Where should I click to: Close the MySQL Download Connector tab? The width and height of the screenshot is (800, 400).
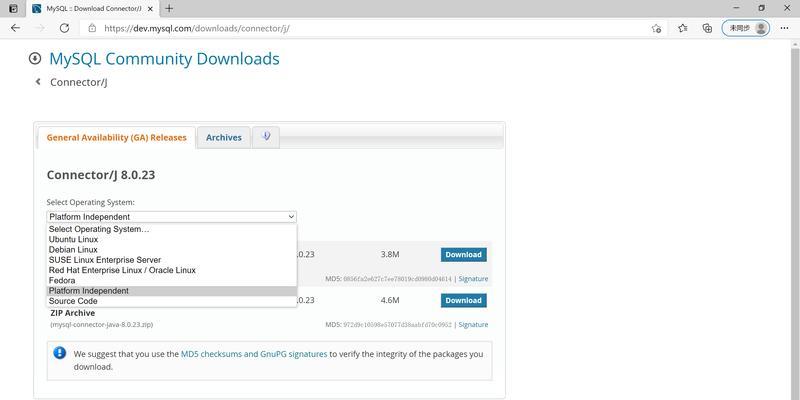click(150, 9)
